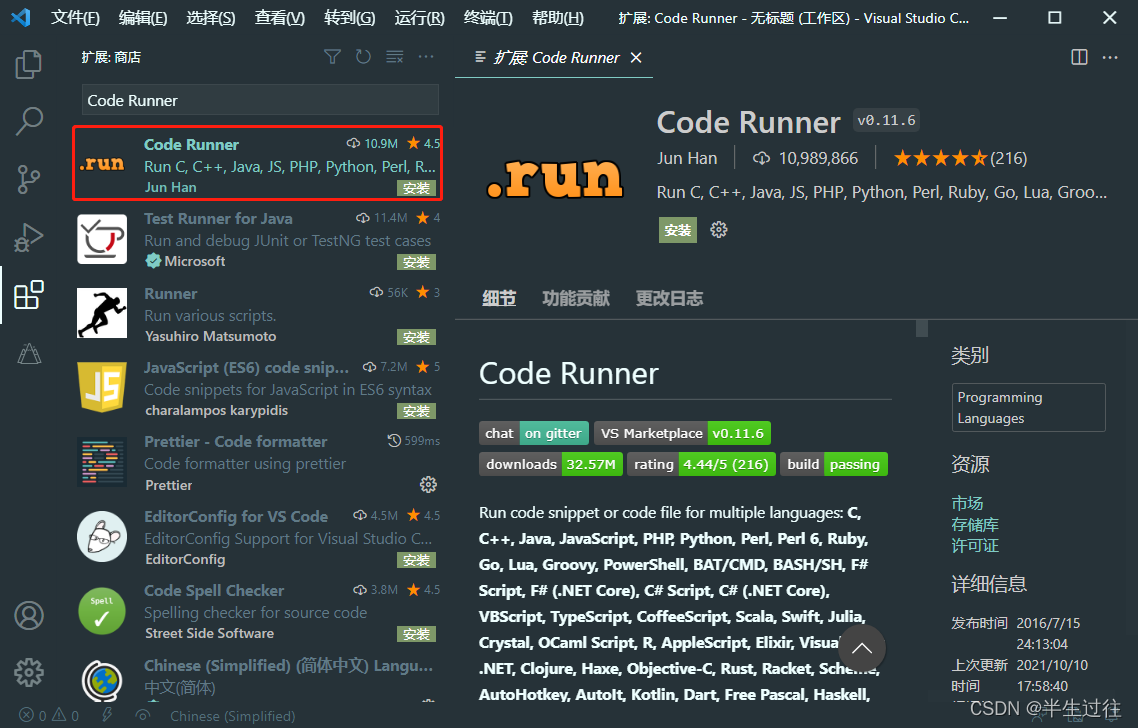Open the Manage gear in activity bar
Image resolution: width=1138 pixels, height=728 pixels.
pyautogui.click(x=28, y=673)
